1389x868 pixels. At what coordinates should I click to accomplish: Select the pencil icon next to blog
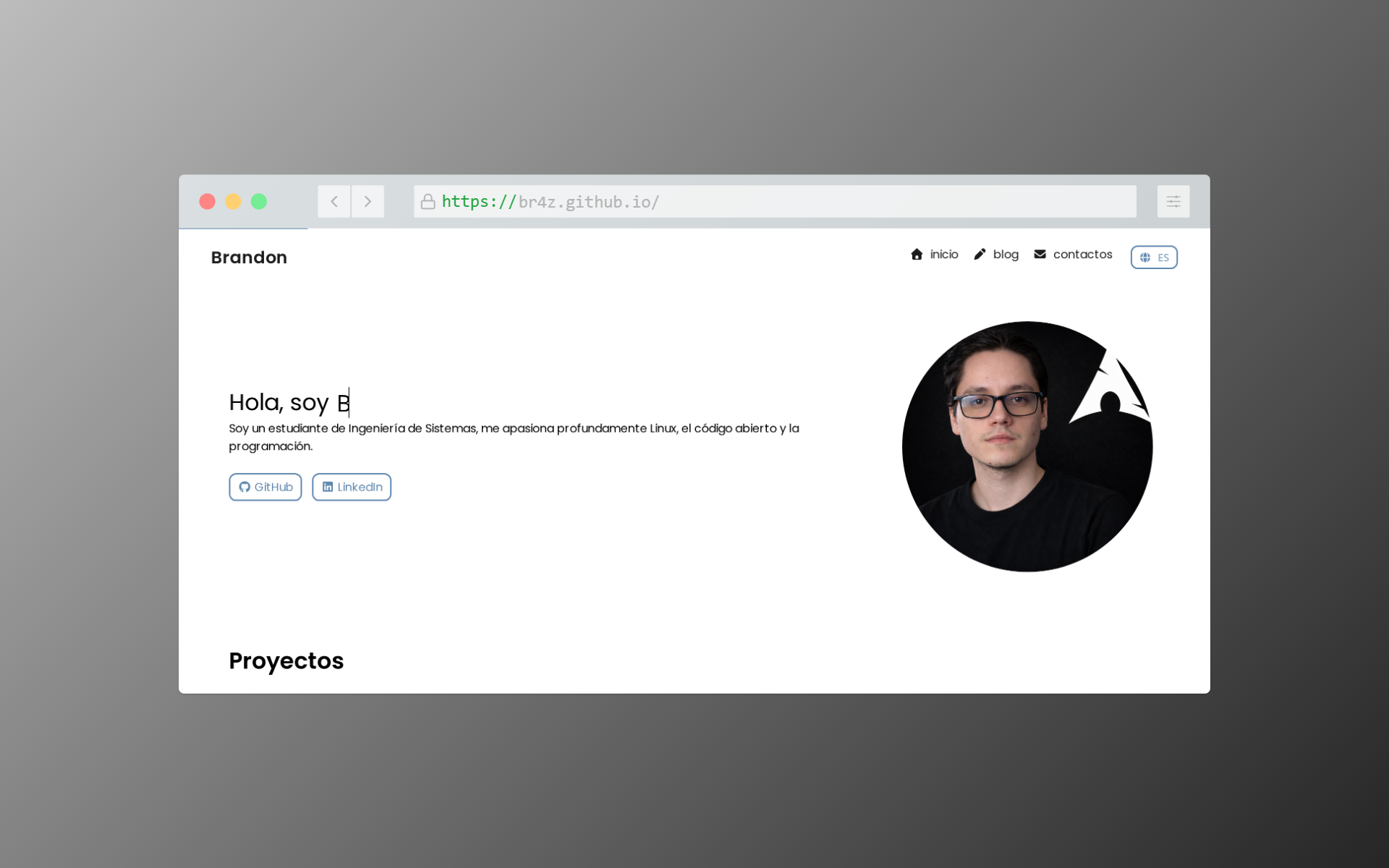980,254
